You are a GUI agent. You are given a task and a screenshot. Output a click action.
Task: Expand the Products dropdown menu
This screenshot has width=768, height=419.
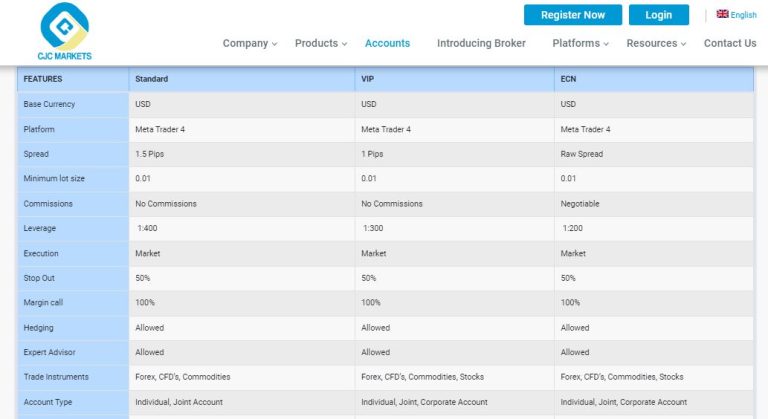click(321, 43)
